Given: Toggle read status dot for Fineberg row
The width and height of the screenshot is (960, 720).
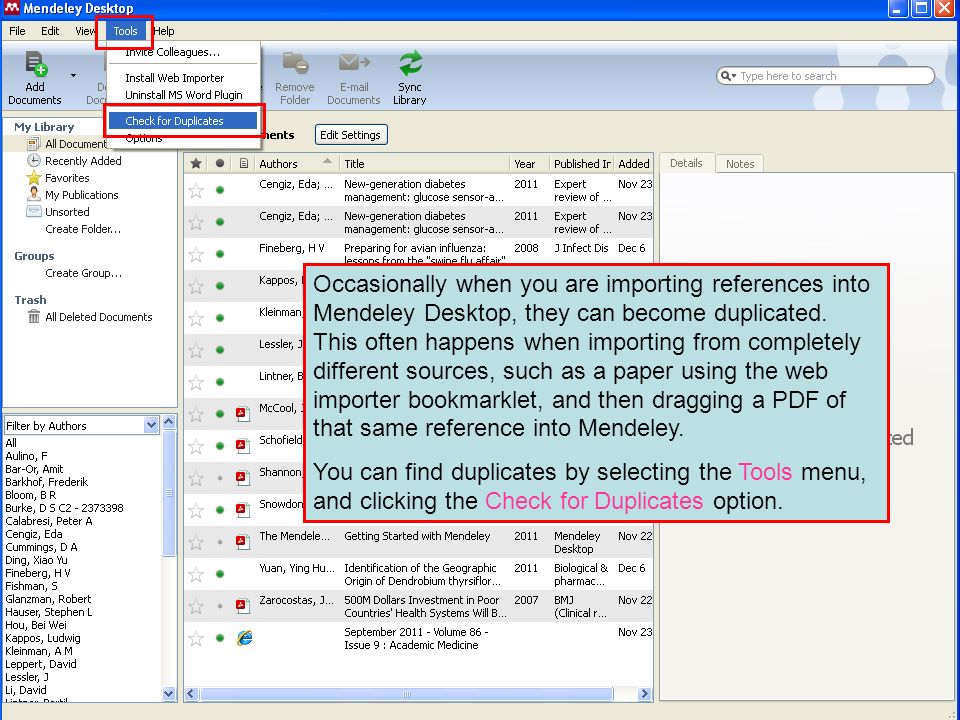Looking at the screenshot, I should 220,254.
